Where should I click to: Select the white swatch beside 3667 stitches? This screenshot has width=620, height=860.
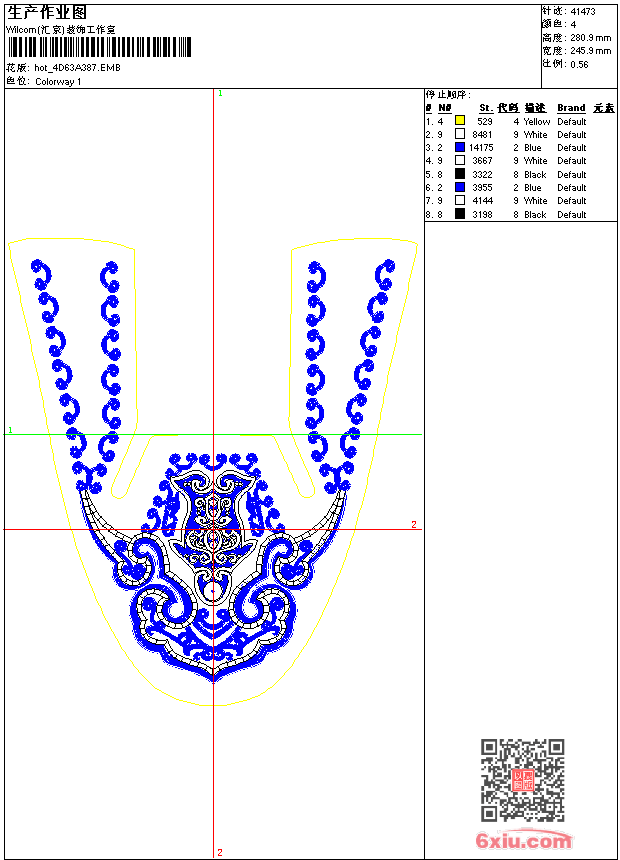coord(460,160)
